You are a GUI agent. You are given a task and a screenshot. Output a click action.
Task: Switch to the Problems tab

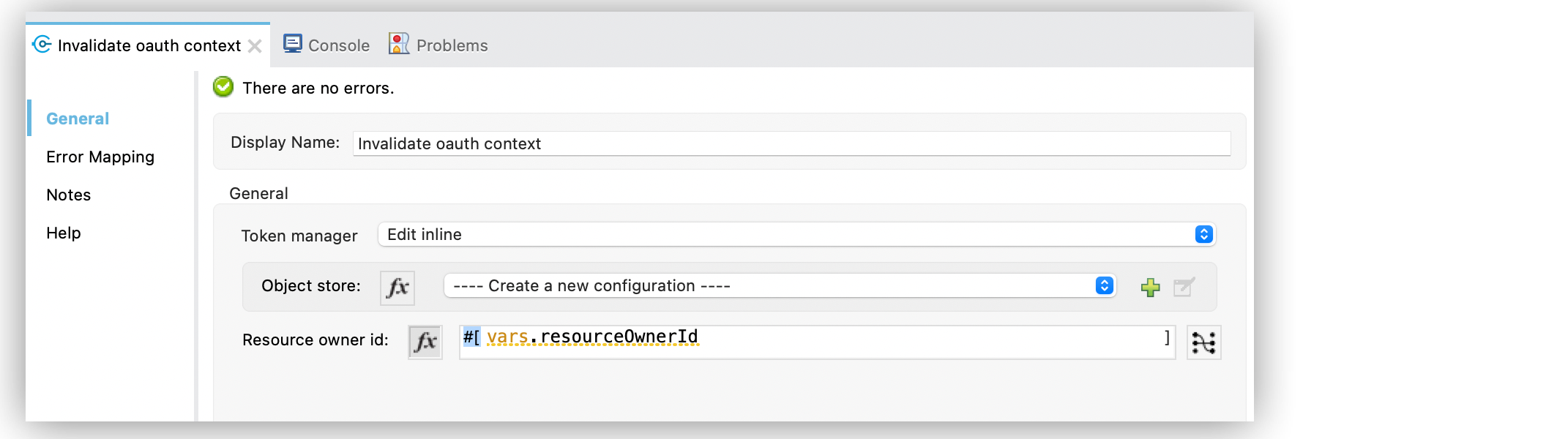451,45
